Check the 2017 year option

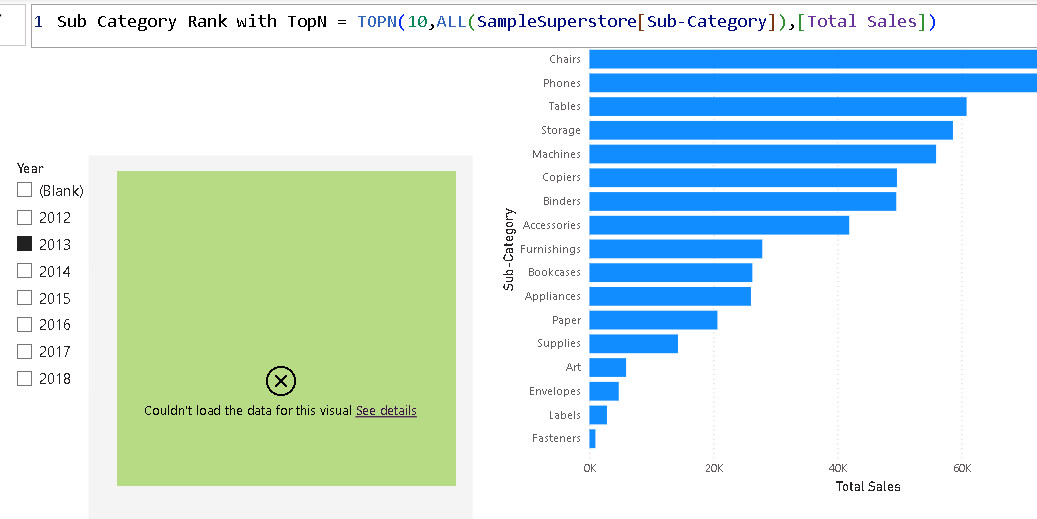tap(25, 351)
